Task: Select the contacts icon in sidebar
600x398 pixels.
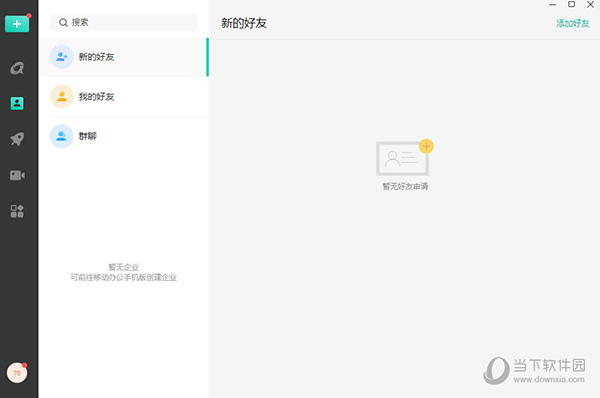Action: pyautogui.click(x=17, y=103)
